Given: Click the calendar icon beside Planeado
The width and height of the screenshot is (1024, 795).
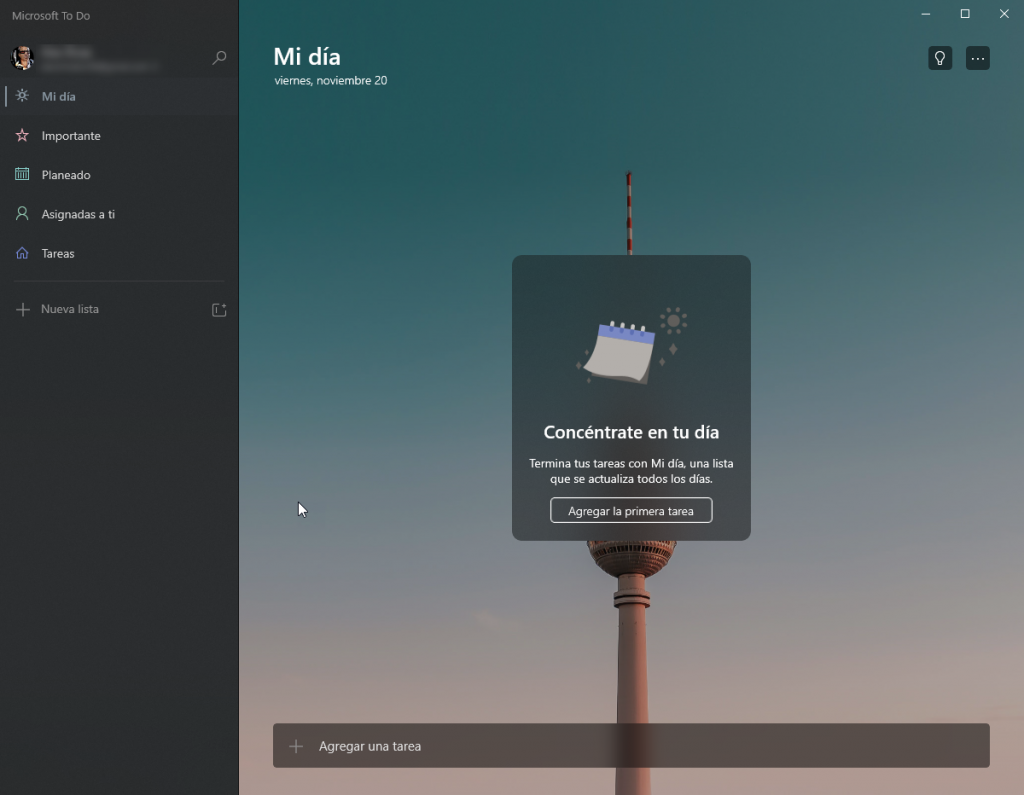Looking at the screenshot, I should (x=22, y=174).
